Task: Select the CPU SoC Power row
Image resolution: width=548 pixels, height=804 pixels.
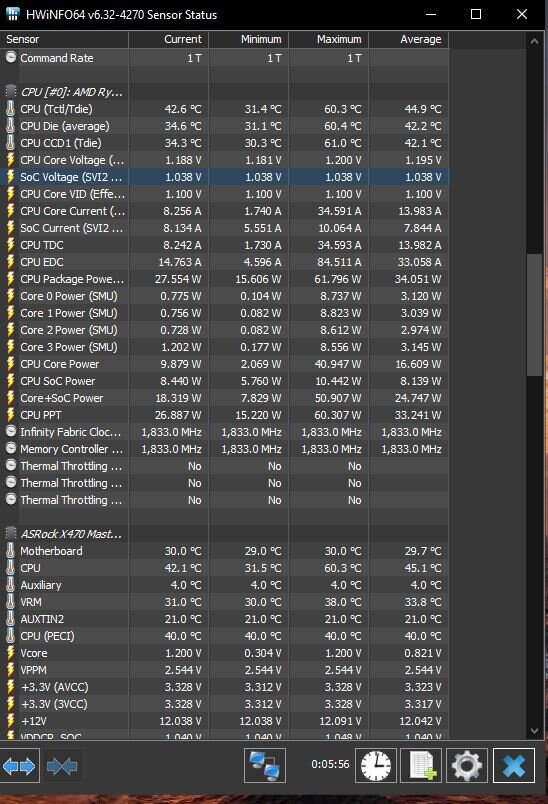Action: (x=225, y=381)
